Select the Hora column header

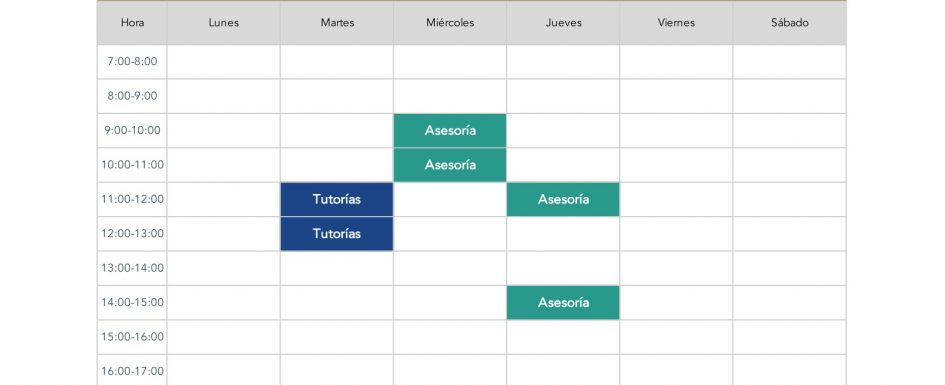tap(132, 23)
